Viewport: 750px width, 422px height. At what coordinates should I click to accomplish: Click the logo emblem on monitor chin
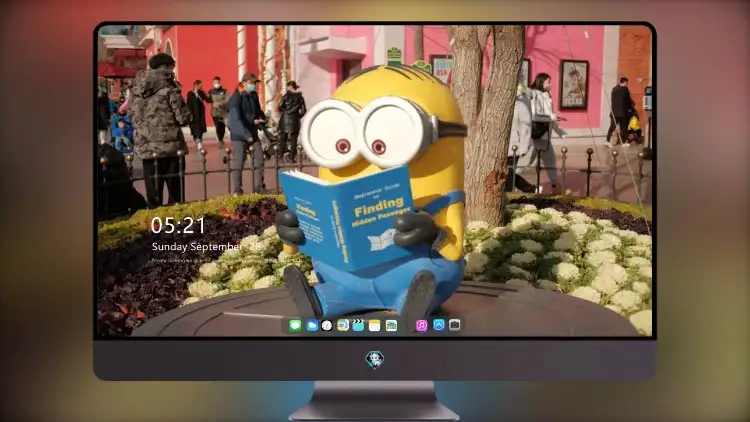[x=375, y=360]
